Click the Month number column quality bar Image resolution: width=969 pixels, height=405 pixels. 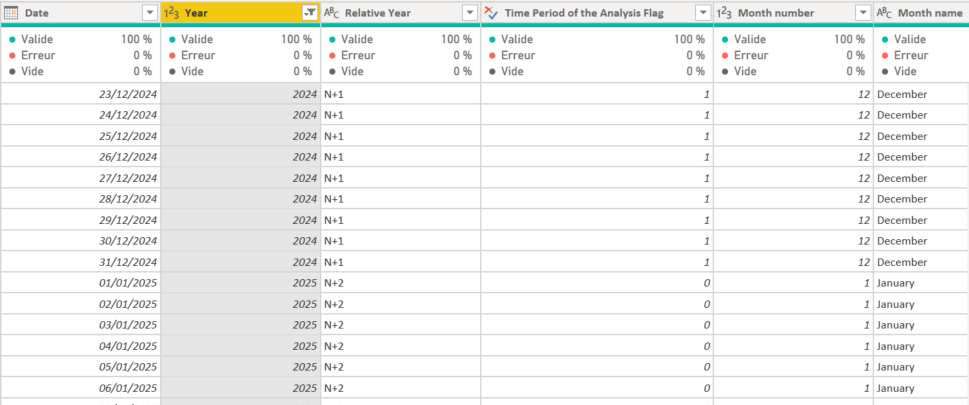coord(793,25)
